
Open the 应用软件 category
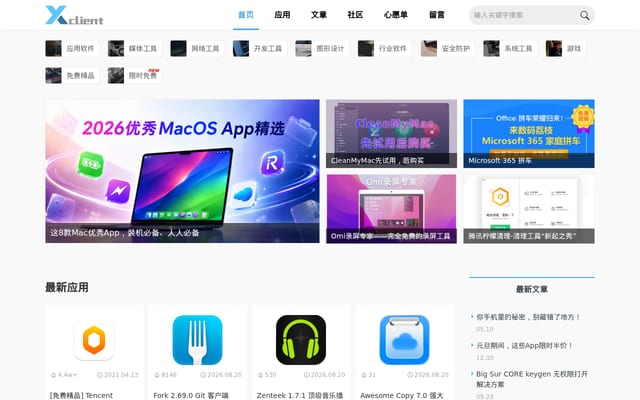pyautogui.click(x=72, y=48)
